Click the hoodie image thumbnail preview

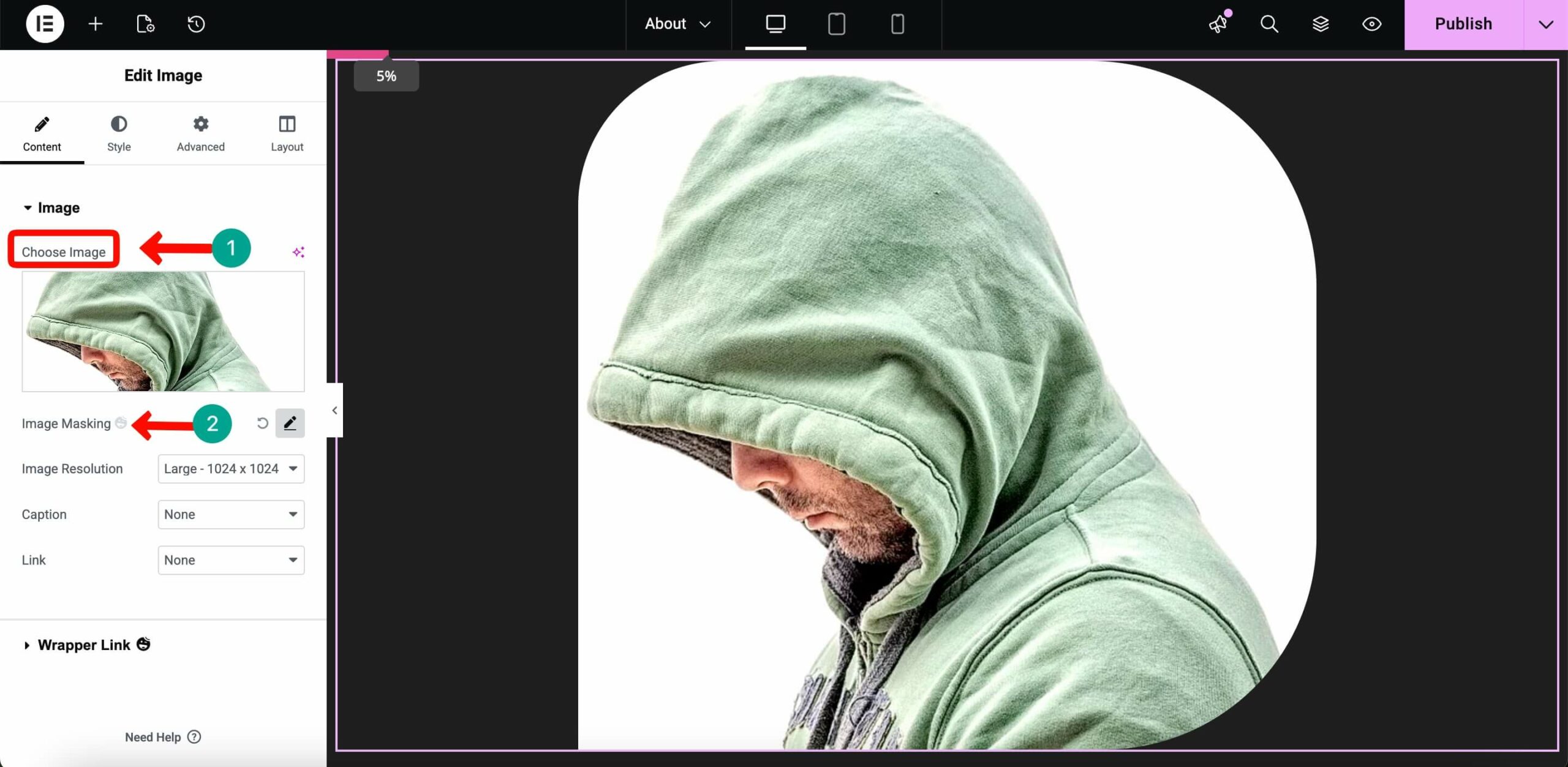[x=163, y=331]
